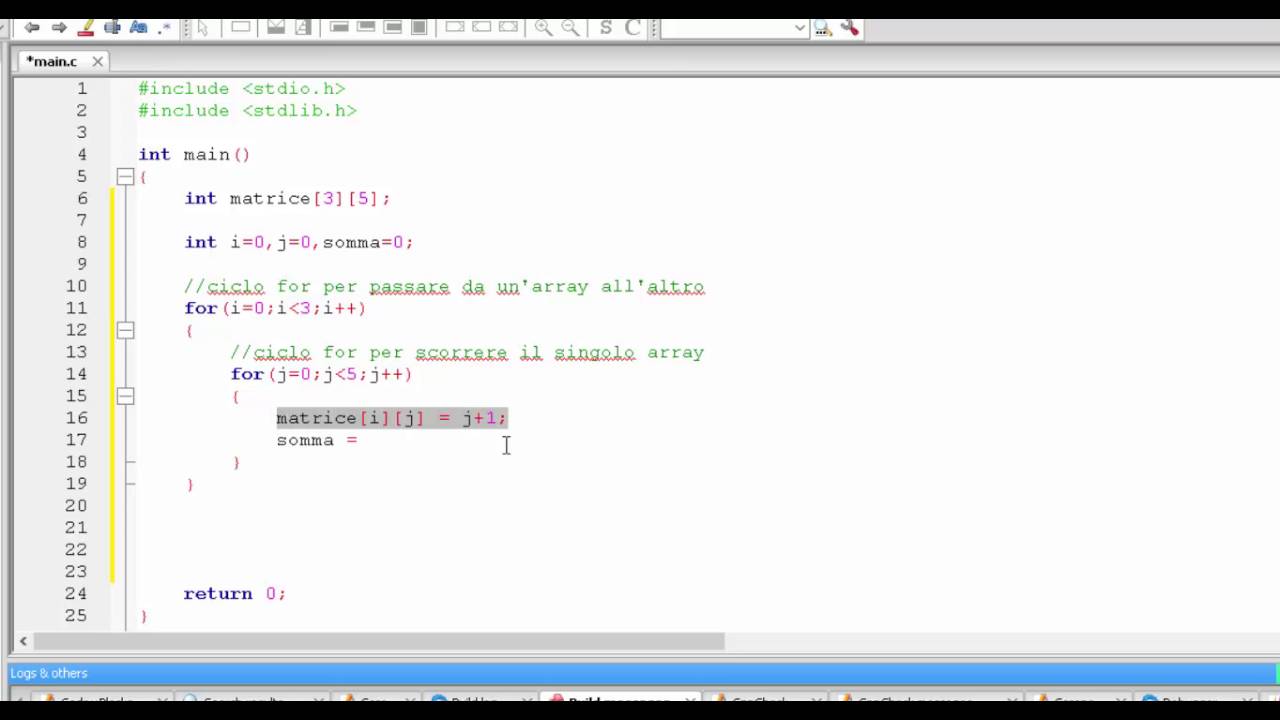Viewport: 1280px width, 720px height.
Task: Click the single rectangle instruction icon
Action: [x=241, y=28]
